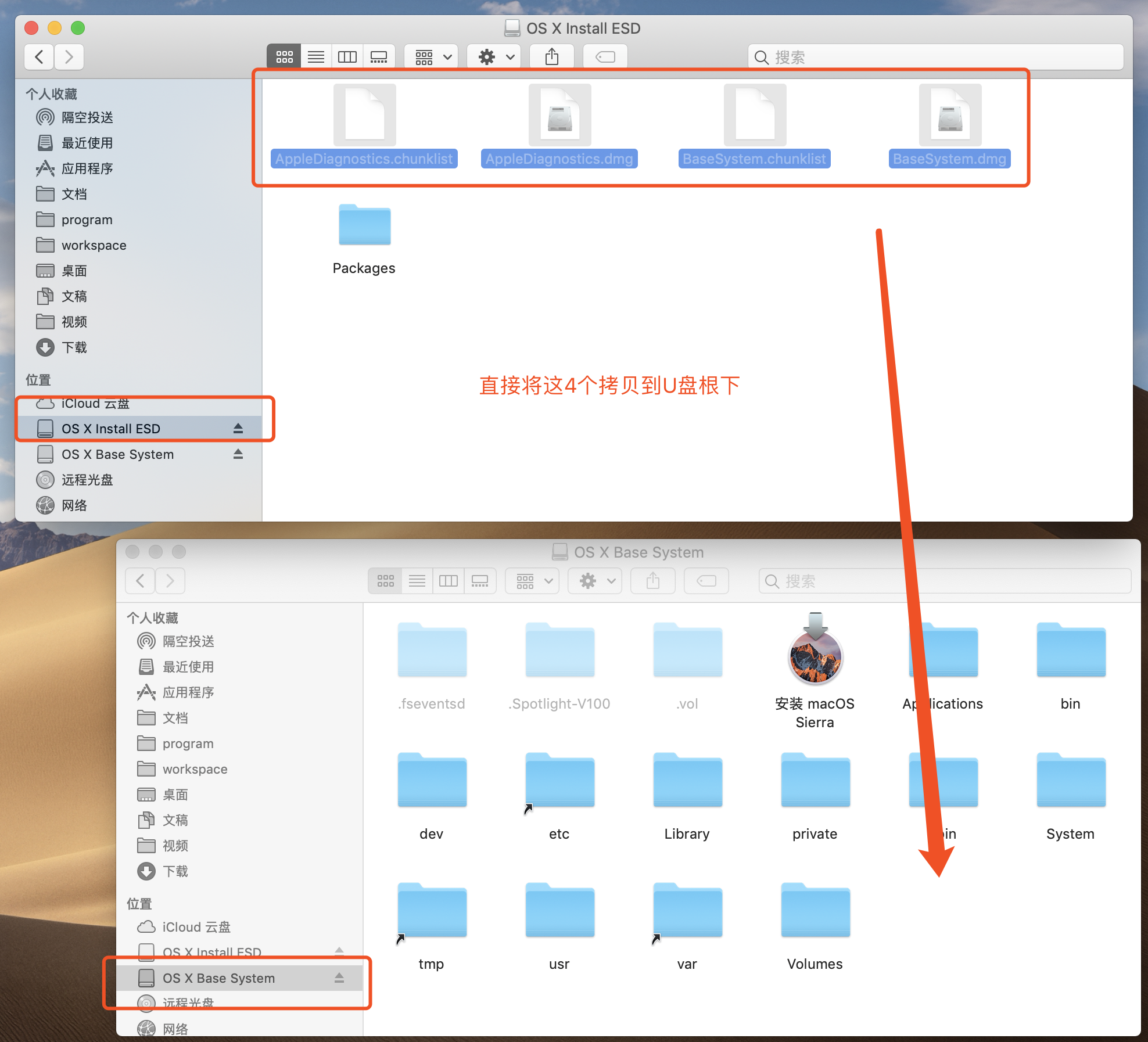Eject OS X Install ESD in top sidebar

coord(238,429)
